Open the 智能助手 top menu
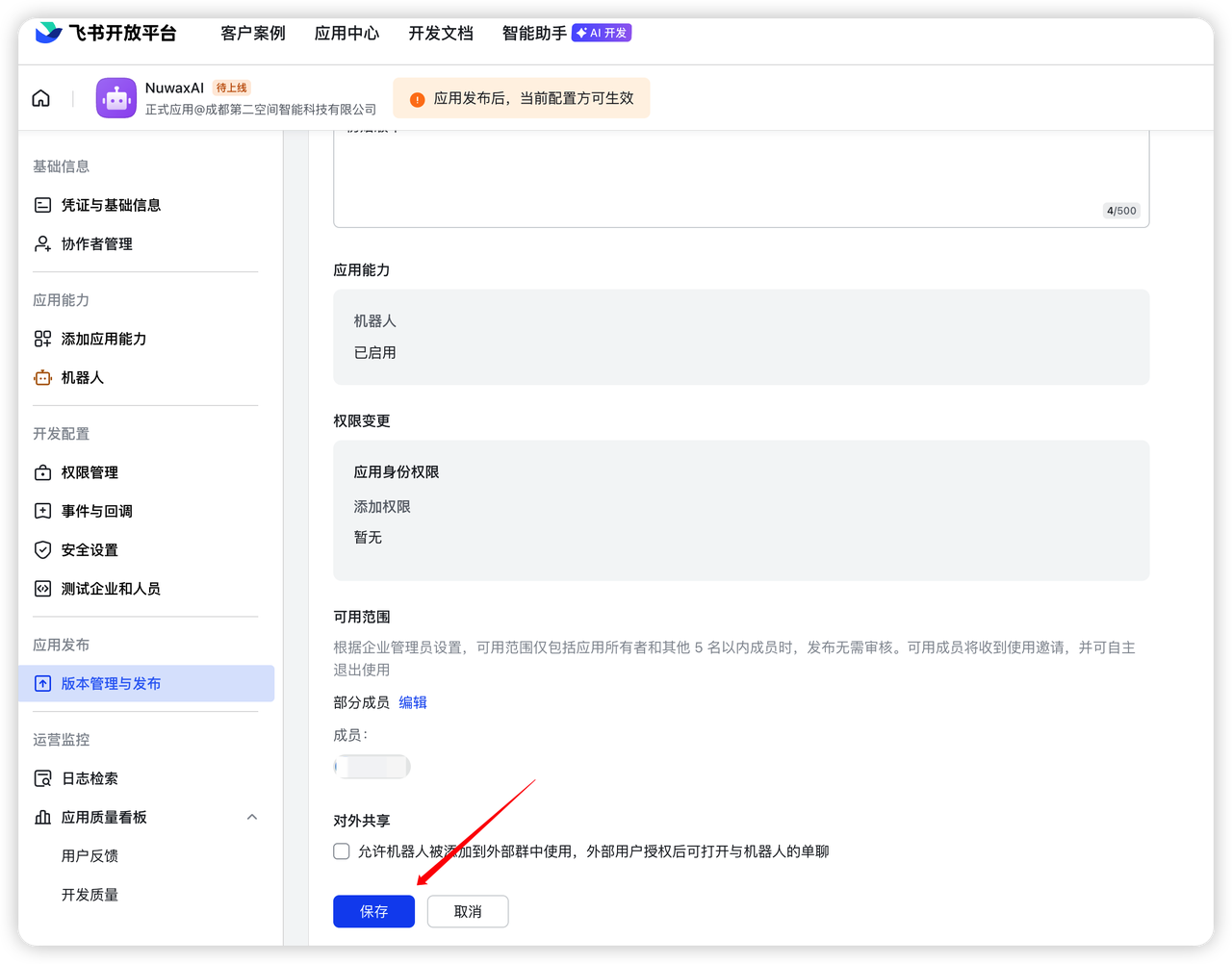This screenshot has width=1232, height=964. pyautogui.click(x=534, y=34)
